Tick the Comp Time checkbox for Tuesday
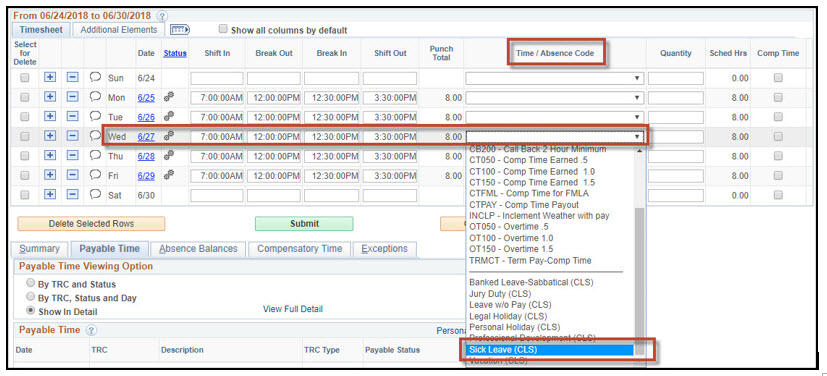 pos(778,117)
